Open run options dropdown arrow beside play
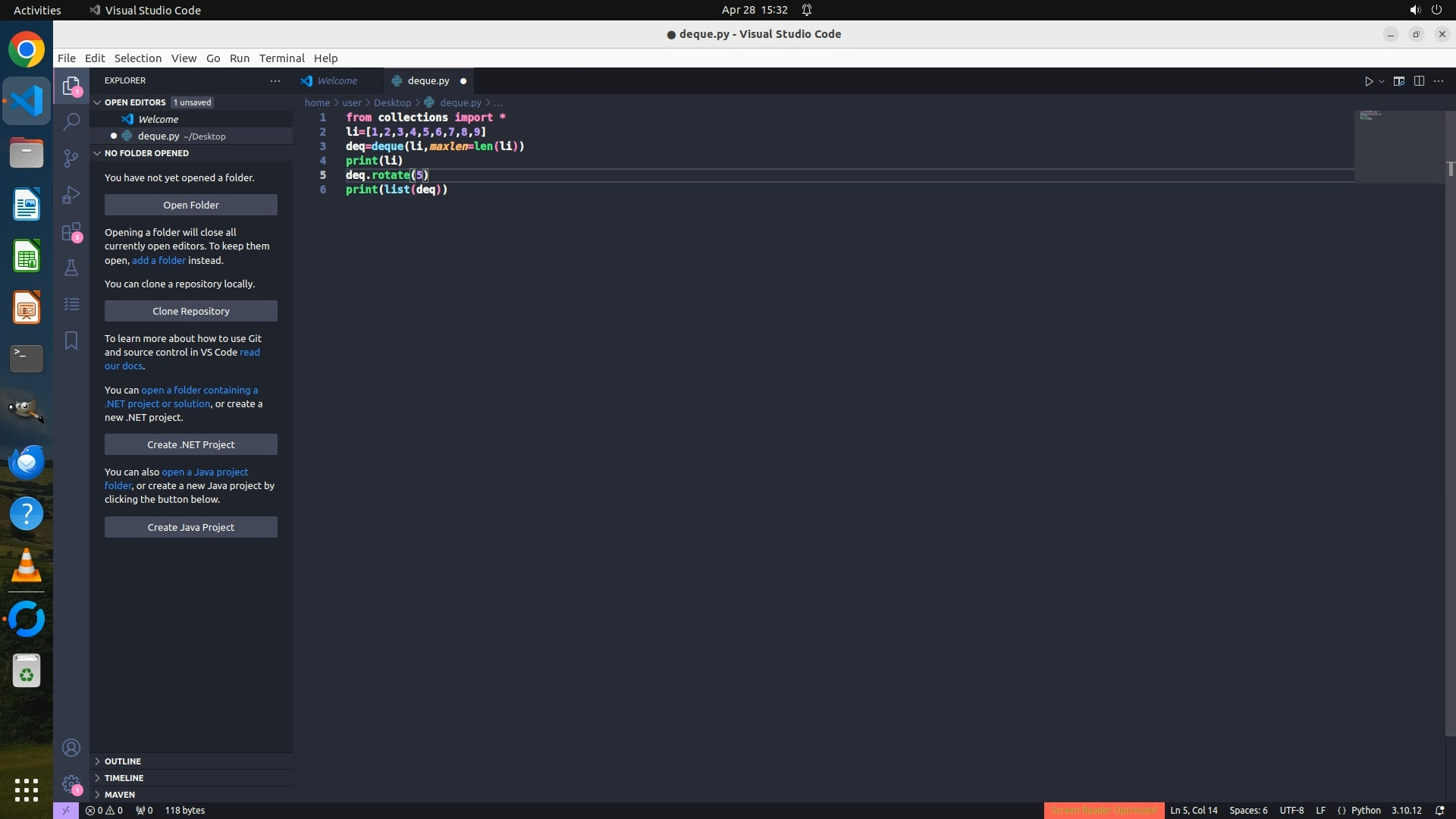The height and width of the screenshot is (819, 1456). (1382, 81)
